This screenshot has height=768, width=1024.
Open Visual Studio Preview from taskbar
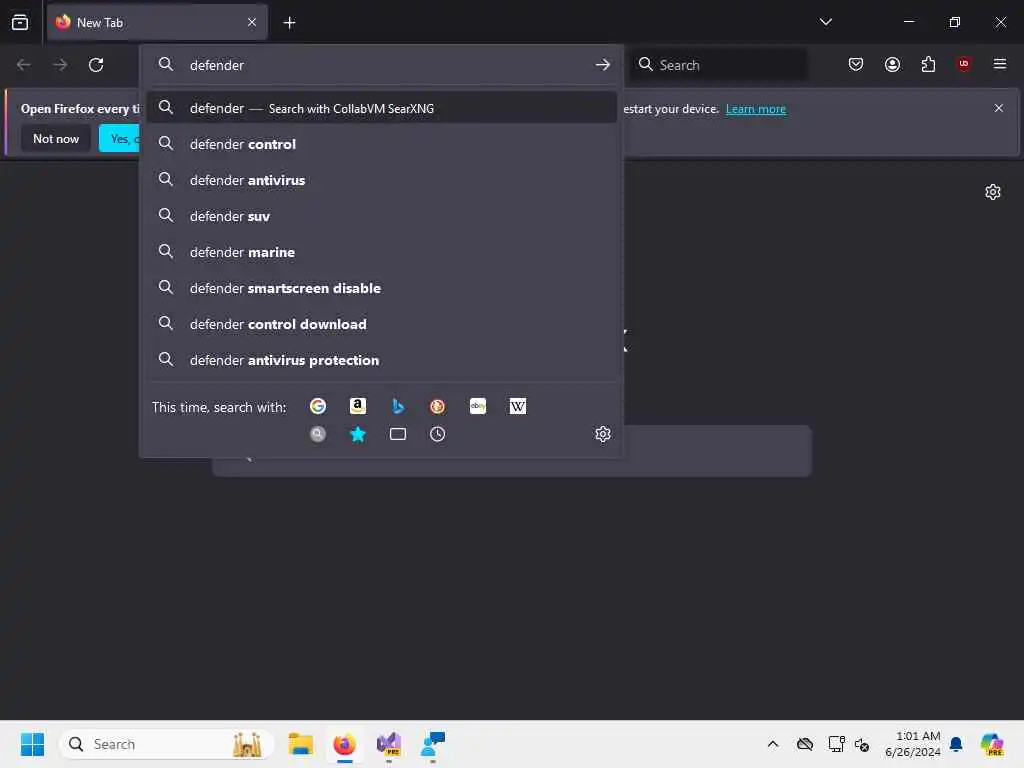(x=389, y=744)
